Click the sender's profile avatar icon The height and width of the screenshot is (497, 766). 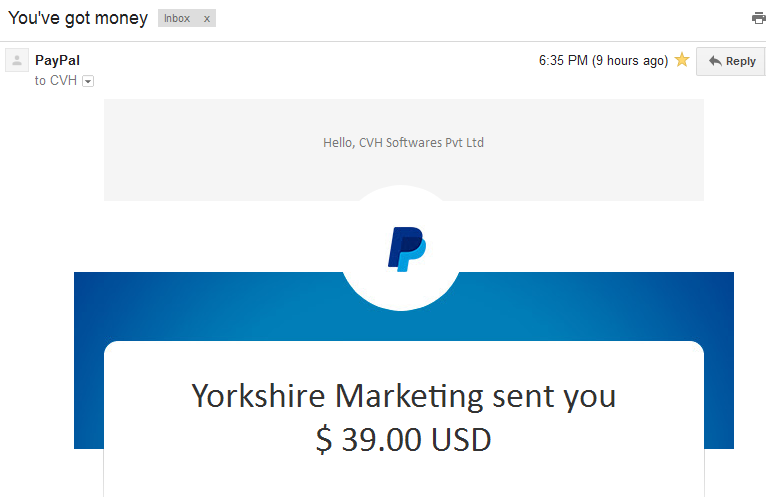coord(17,61)
